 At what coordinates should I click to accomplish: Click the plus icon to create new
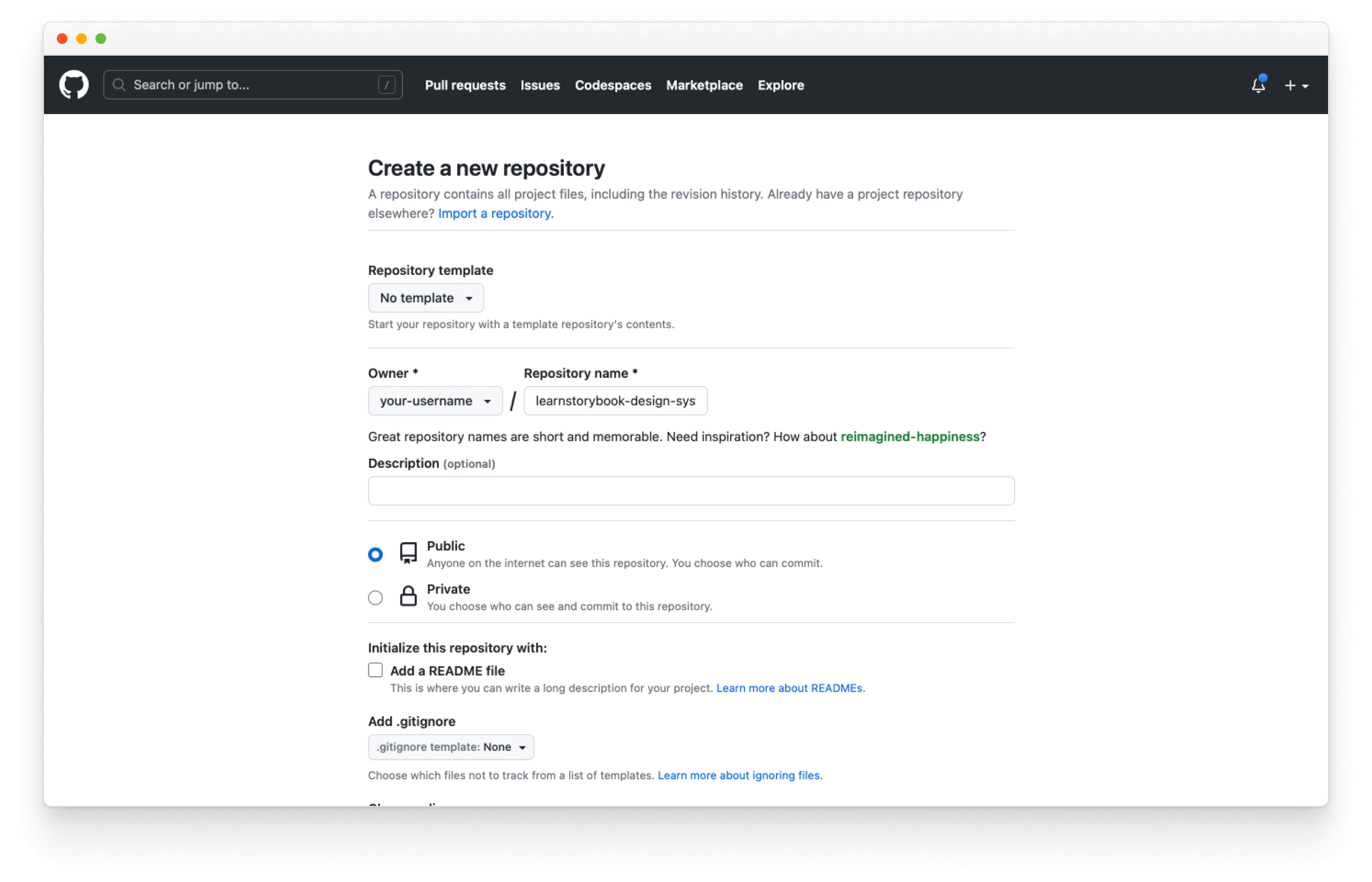1290,85
